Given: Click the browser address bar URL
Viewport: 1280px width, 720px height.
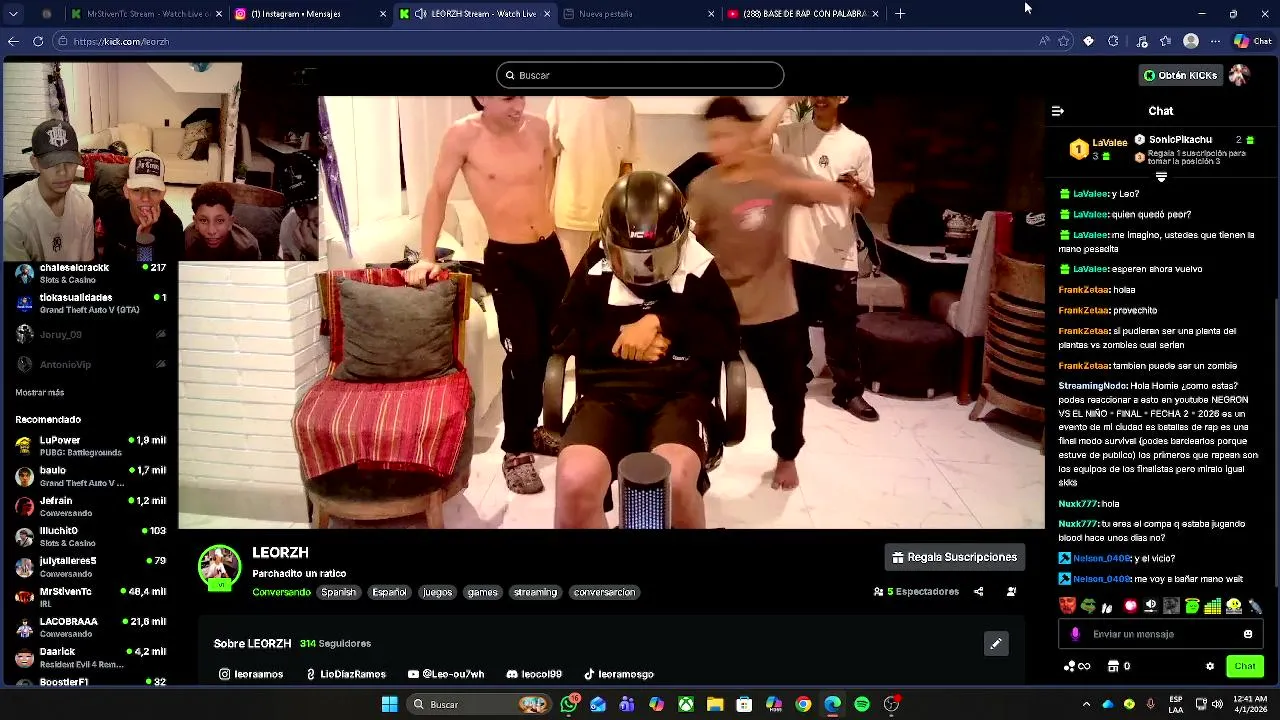Looking at the screenshot, I should pos(121,41).
